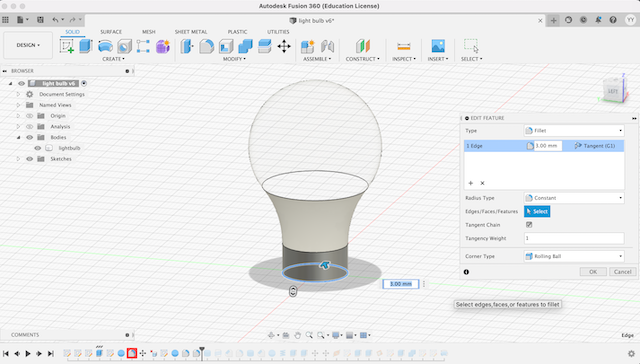Screen dimensions: 640x364
Task: Select the Shell tool
Action: pos(226,46)
